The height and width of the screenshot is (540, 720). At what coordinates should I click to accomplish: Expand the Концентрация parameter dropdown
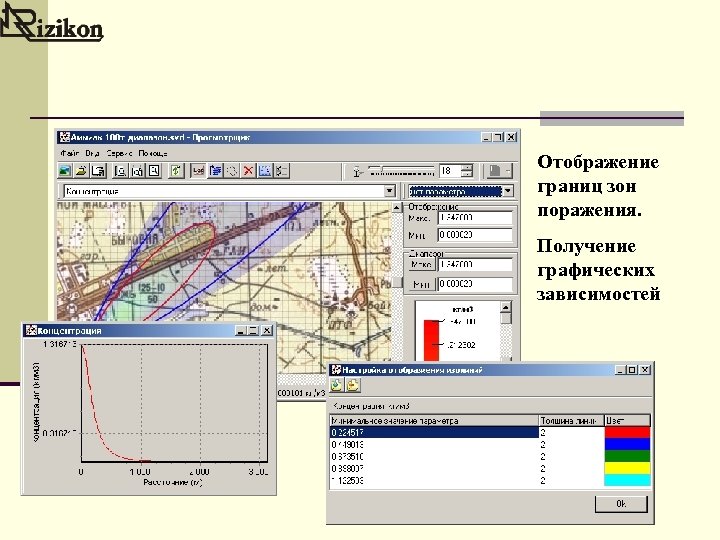(389, 191)
